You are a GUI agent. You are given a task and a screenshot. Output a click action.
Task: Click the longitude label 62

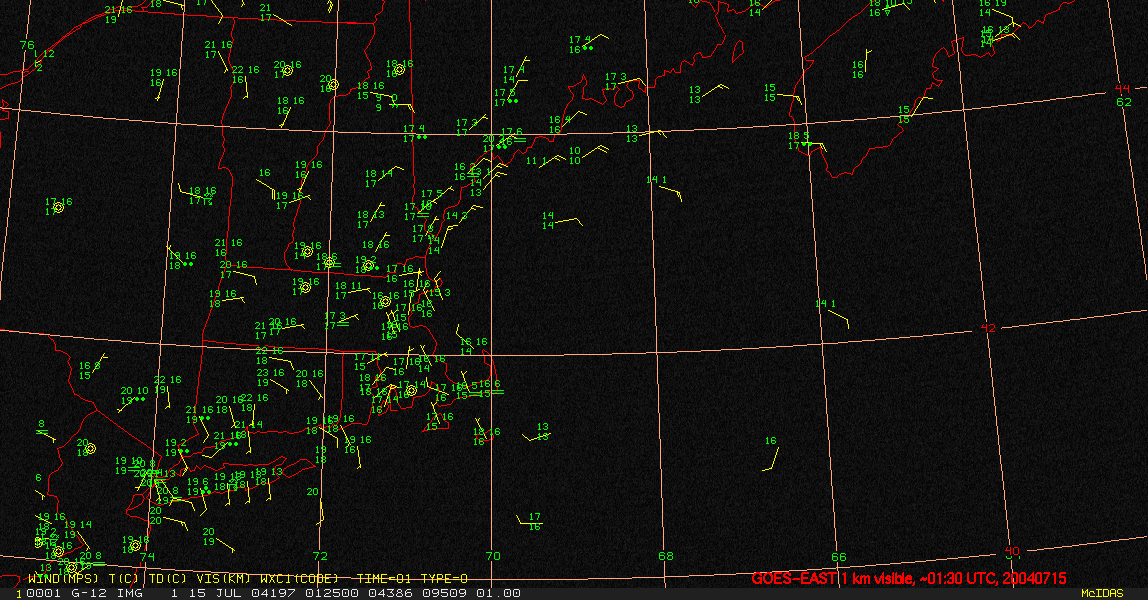pyautogui.click(x=1124, y=102)
